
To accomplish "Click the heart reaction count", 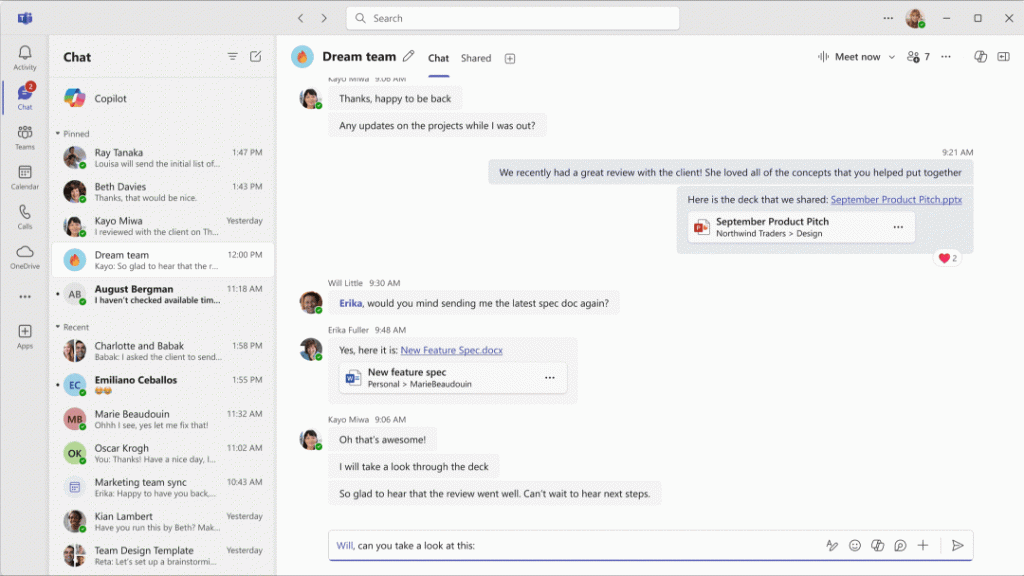I will pos(948,258).
